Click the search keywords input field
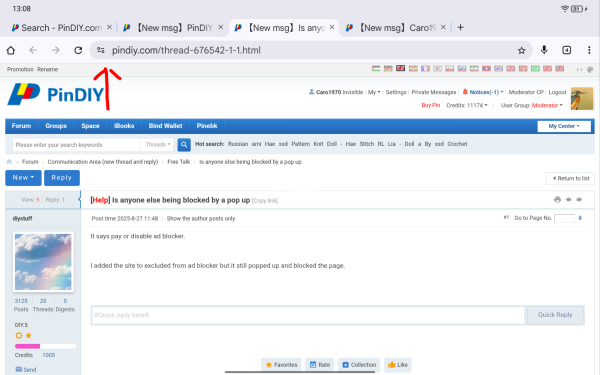 pyautogui.click(x=77, y=145)
